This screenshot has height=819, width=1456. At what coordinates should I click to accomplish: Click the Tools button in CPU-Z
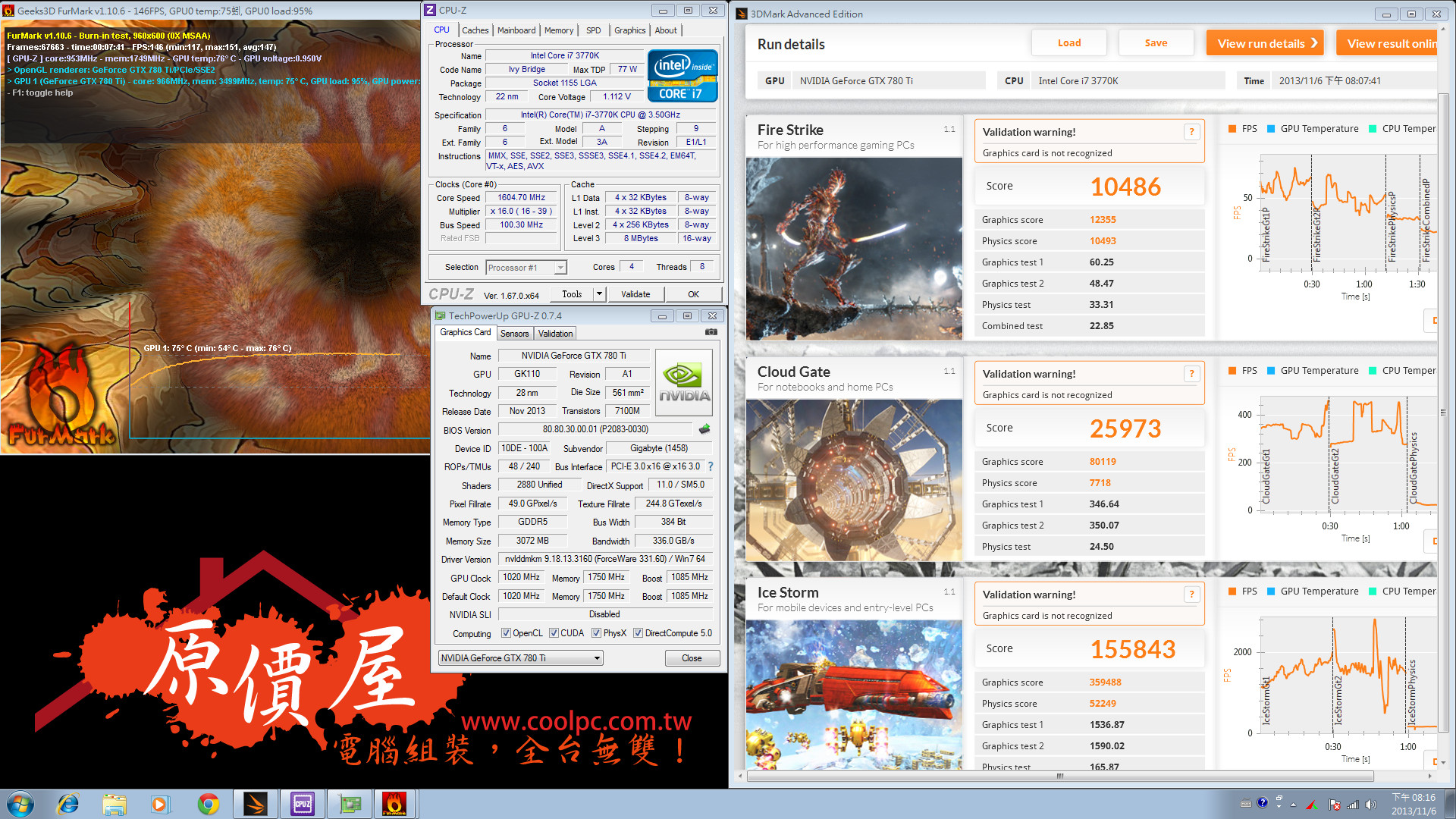(572, 294)
